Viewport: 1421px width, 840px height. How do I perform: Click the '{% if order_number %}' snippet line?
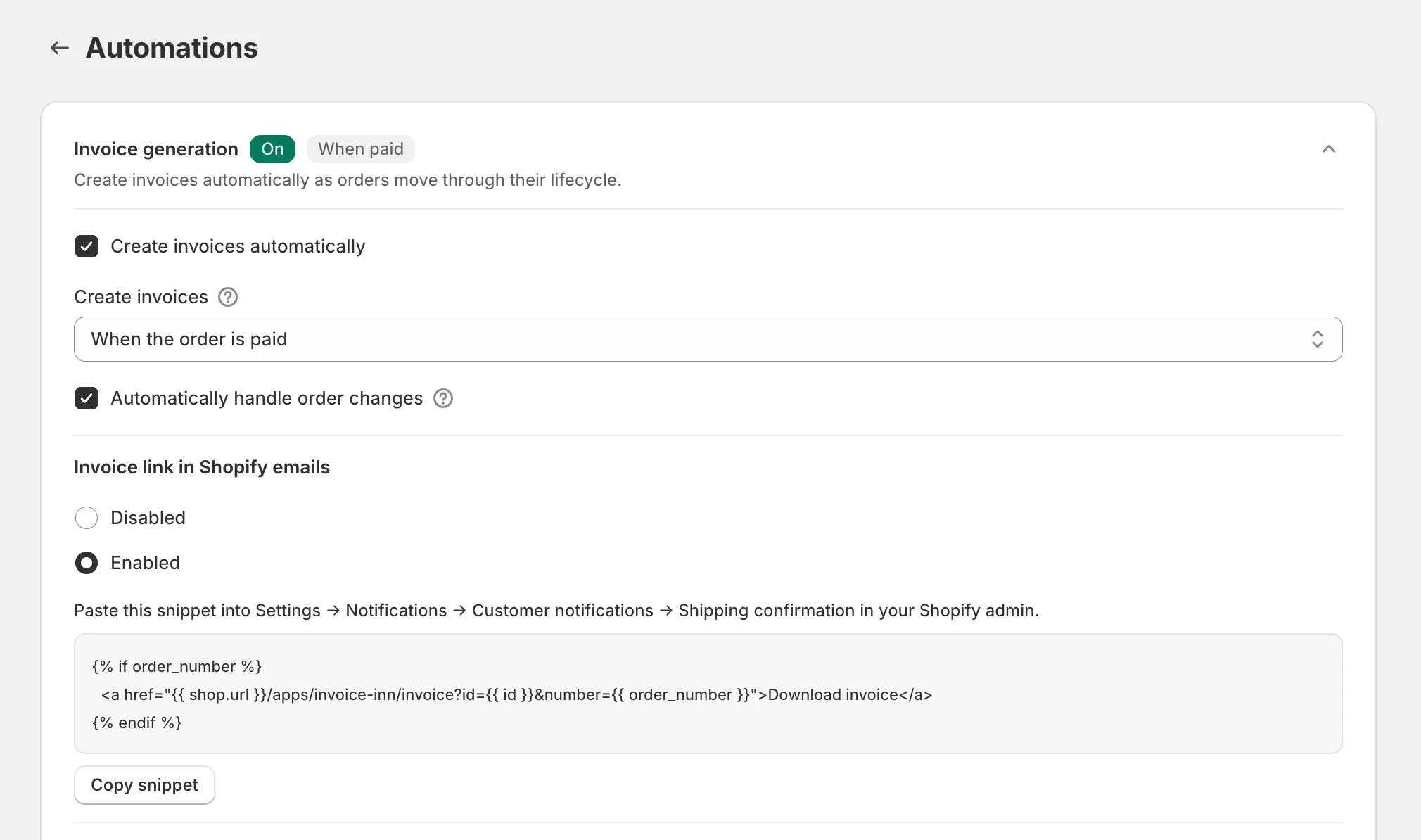177,666
